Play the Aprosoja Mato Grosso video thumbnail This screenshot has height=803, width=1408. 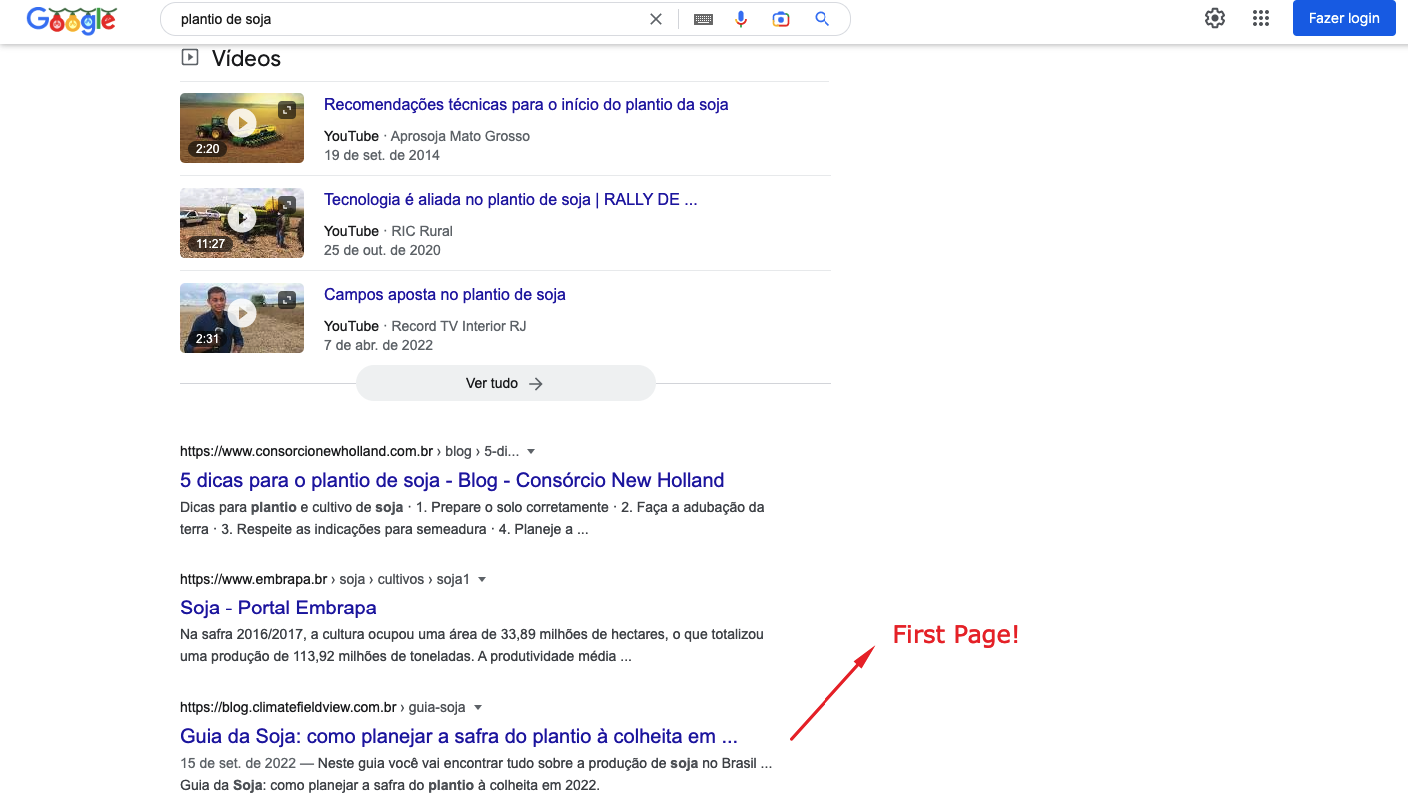coord(241,127)
